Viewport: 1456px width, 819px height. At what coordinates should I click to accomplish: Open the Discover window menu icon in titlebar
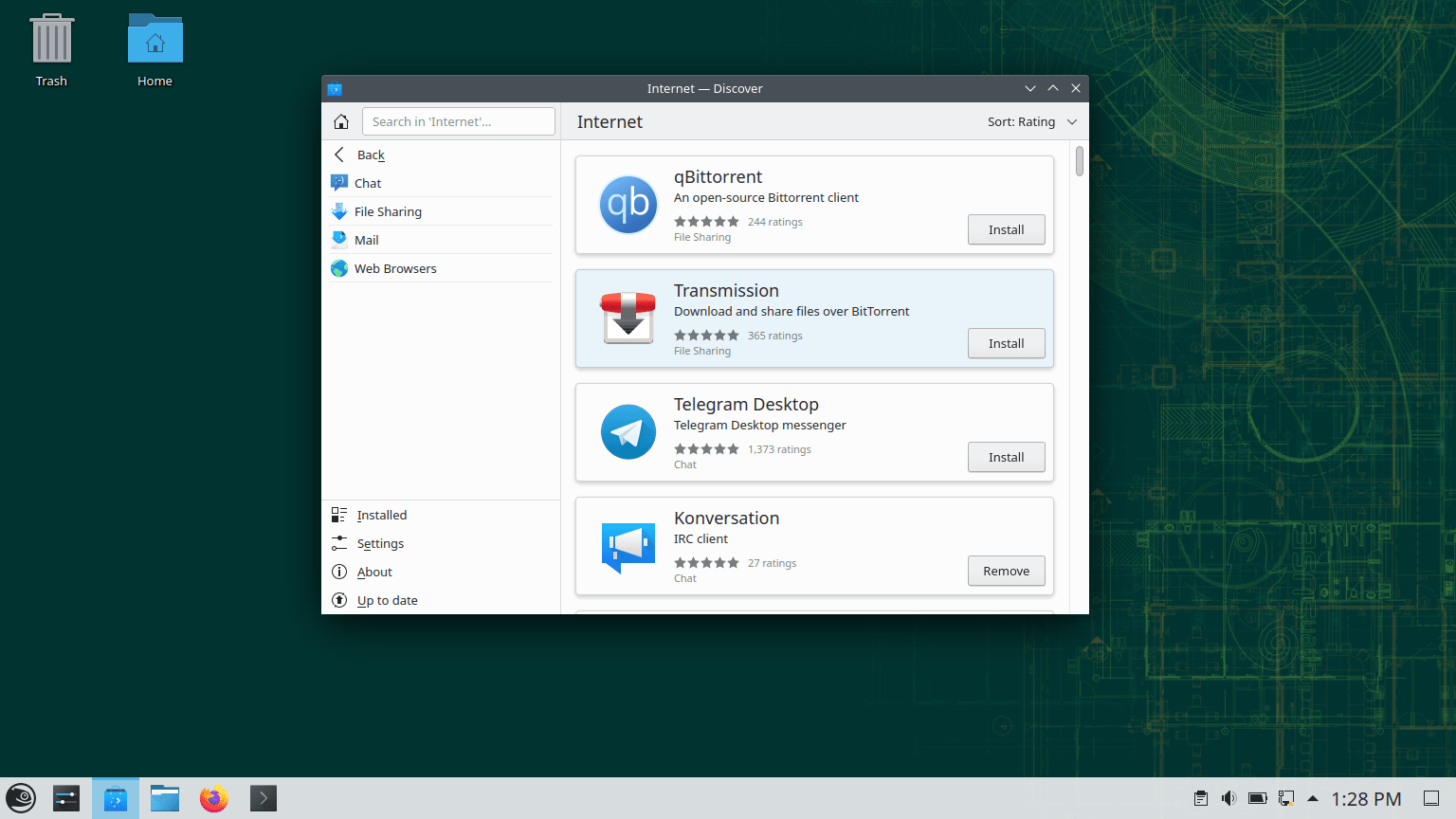pyautogui.click(x=335, y=89)
